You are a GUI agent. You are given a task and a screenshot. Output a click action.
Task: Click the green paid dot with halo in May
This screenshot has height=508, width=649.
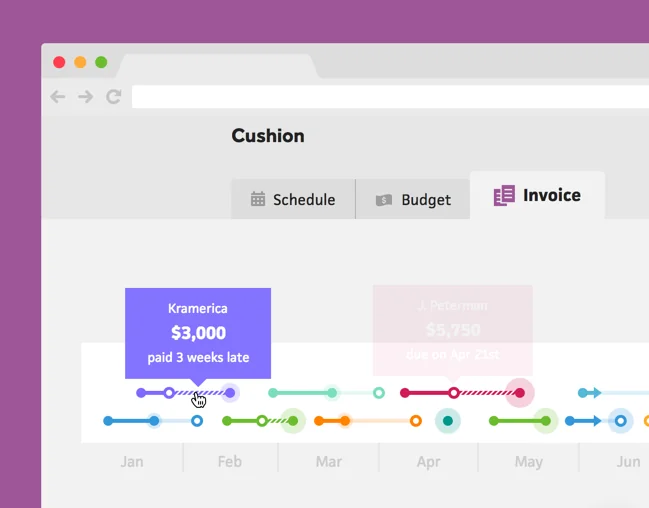546,421
